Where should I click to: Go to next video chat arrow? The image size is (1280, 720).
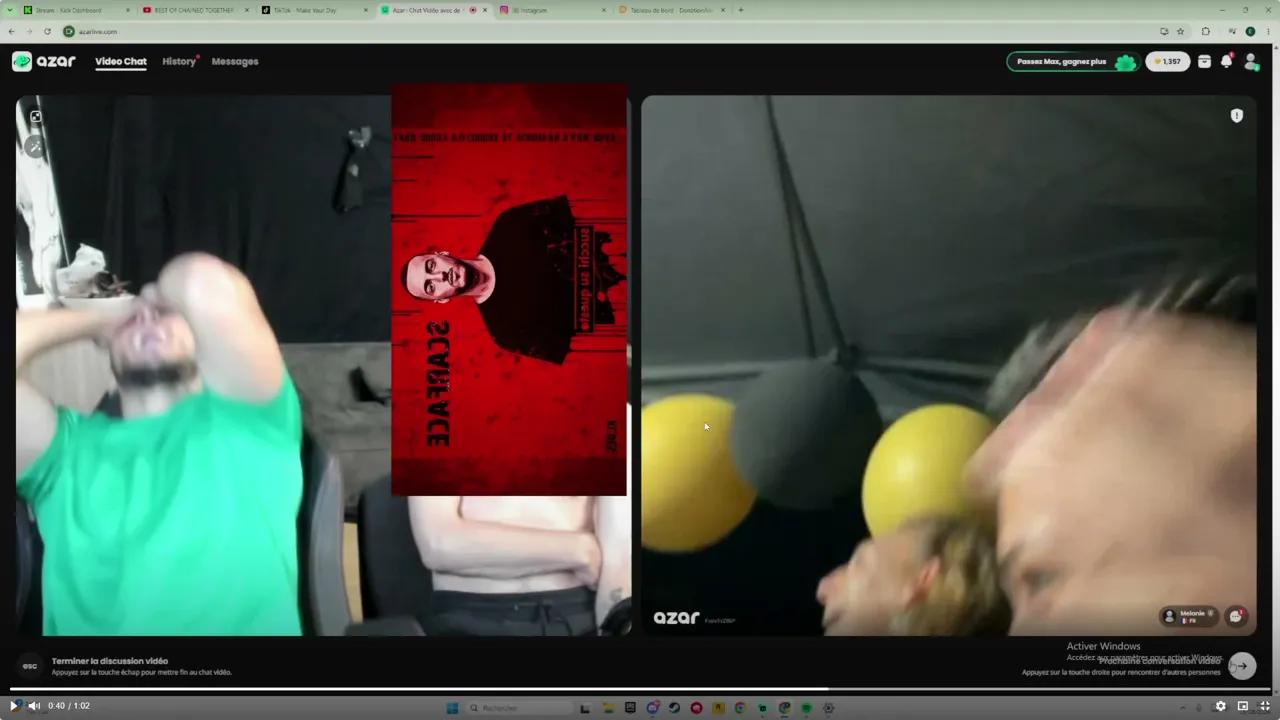pos(1242,666)
